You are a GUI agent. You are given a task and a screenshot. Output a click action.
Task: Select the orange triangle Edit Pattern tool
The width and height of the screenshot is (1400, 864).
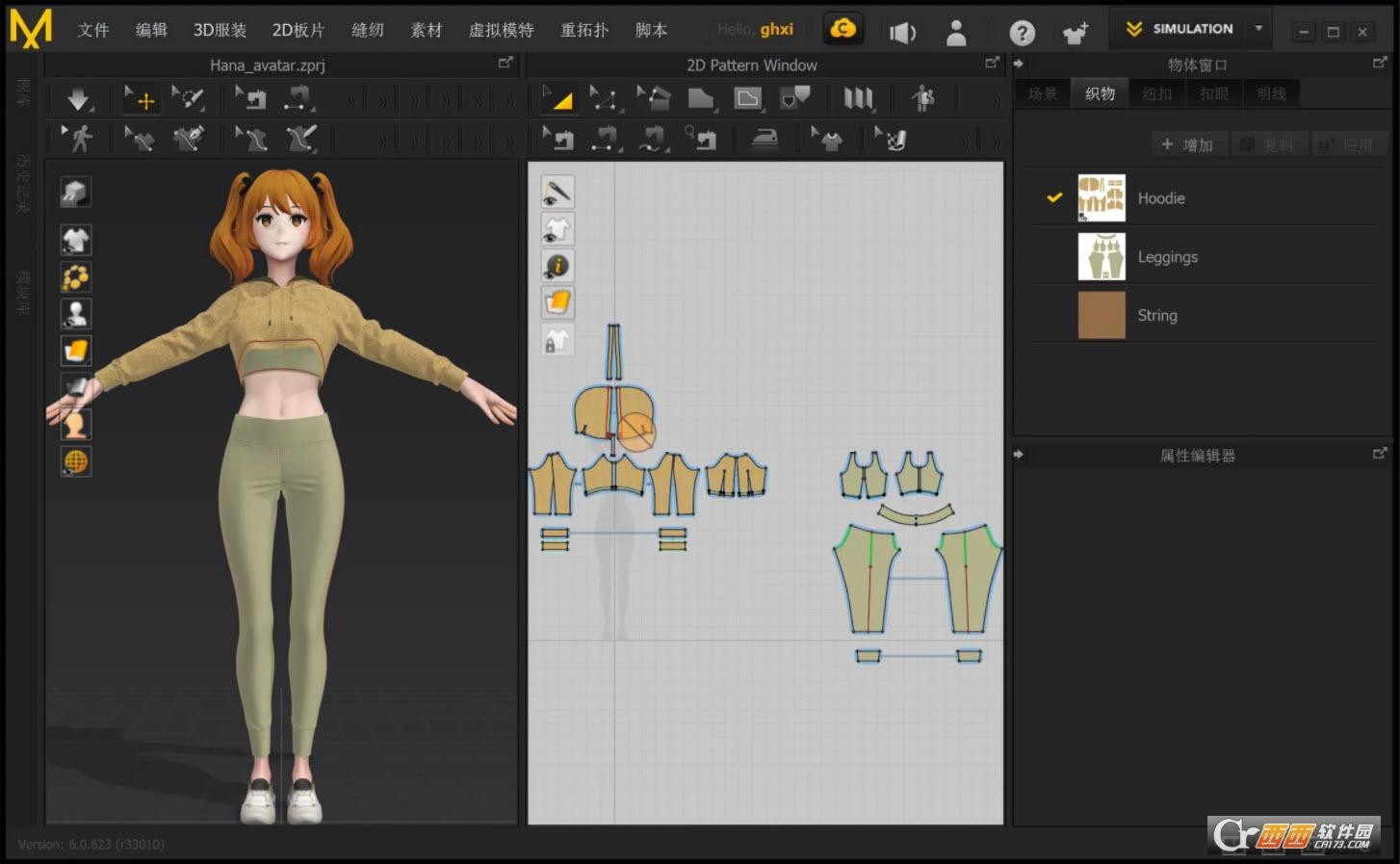[557, 98]
